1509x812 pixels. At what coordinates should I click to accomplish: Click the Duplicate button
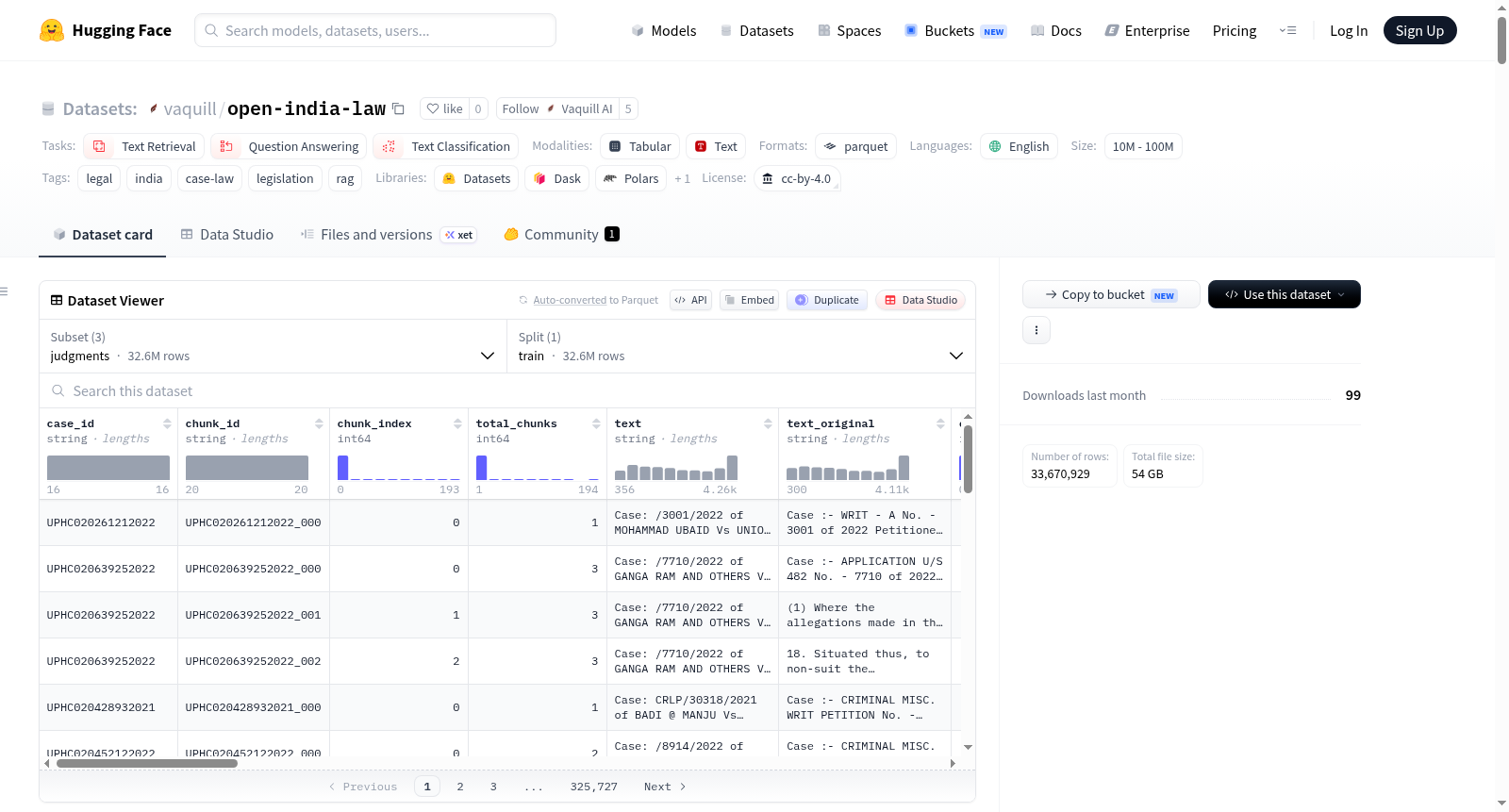[827, 300]
